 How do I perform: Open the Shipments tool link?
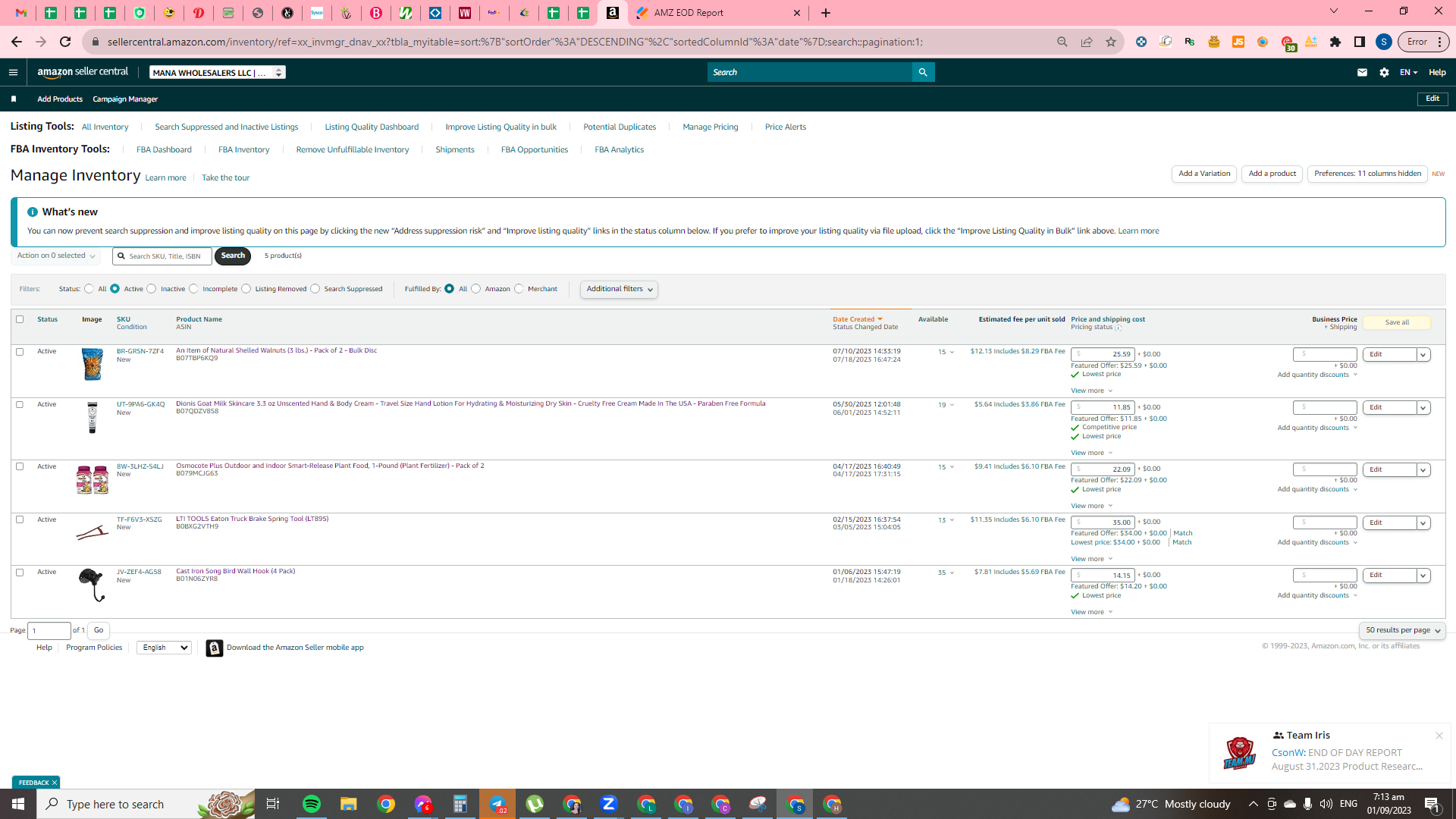pyautogui.click(x=455, y=150)
